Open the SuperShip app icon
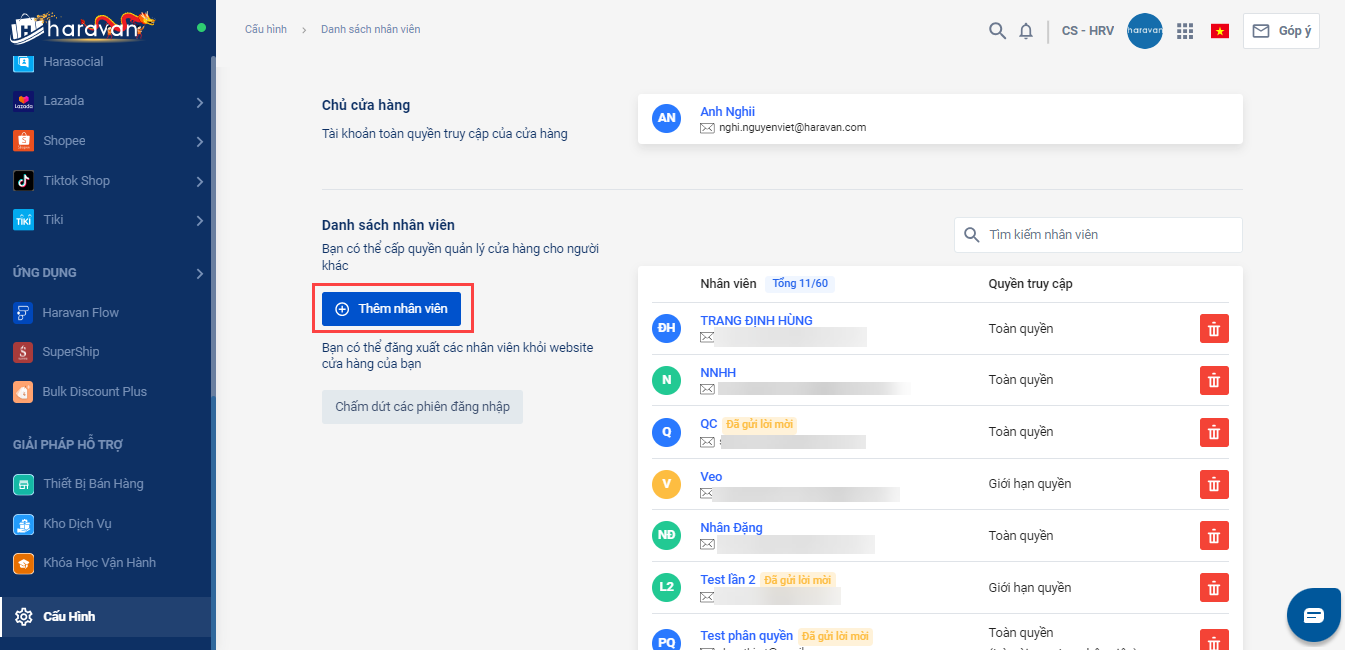 23,352
